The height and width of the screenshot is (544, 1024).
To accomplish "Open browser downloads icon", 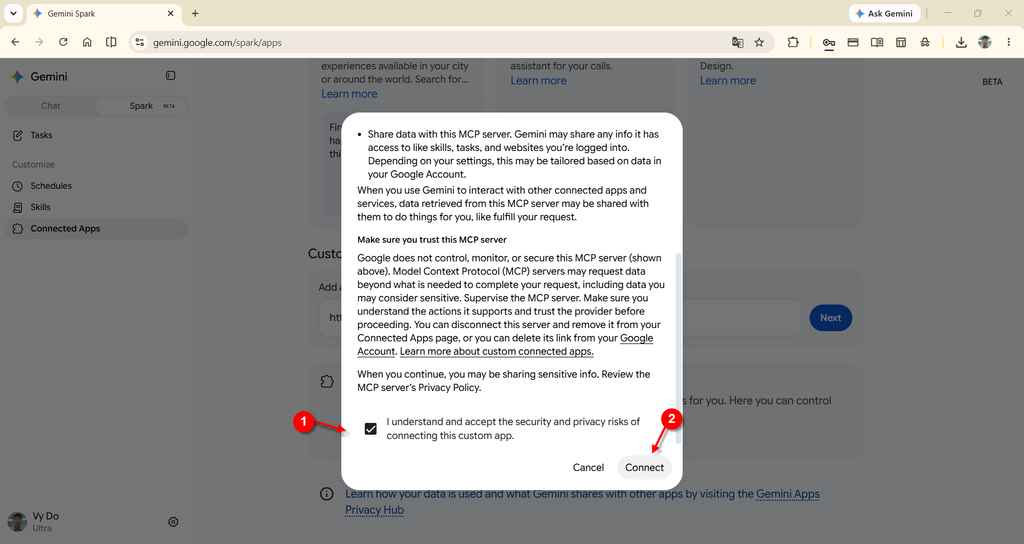I will click(x=961, y=42).
